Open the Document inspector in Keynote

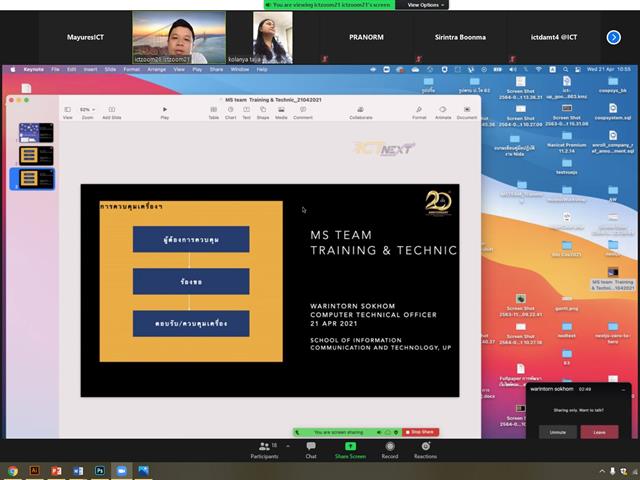click(467, 113)
